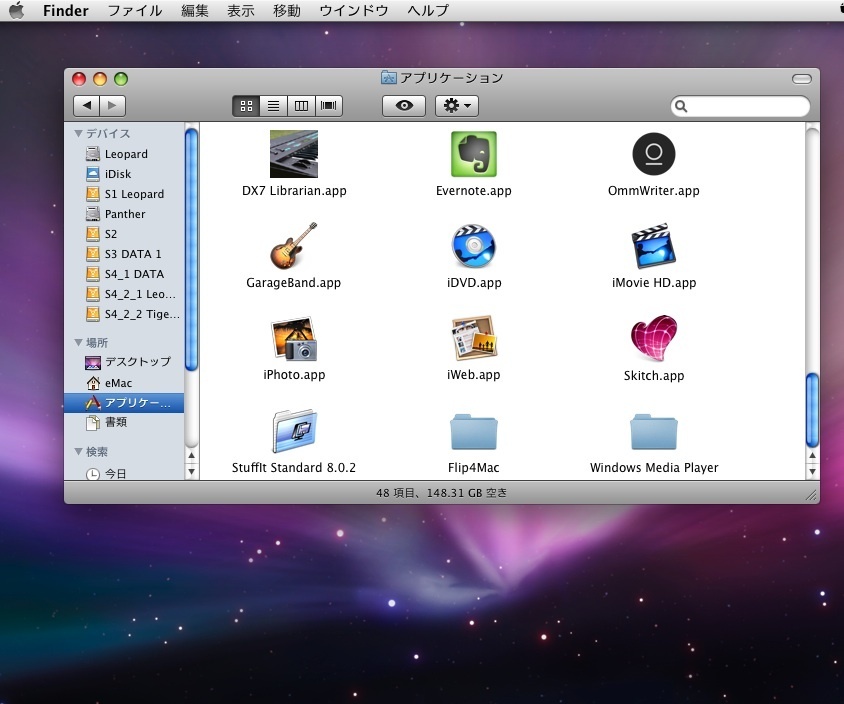This screenshot has height=704, width=844.
Task: Switch to list view mode
Action: click(x=273, y=106)
